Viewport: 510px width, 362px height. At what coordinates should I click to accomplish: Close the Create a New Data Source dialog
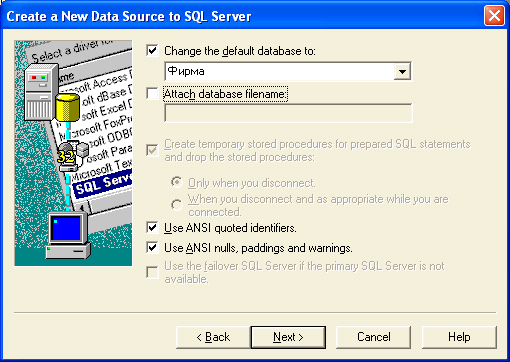pos(494,16)
